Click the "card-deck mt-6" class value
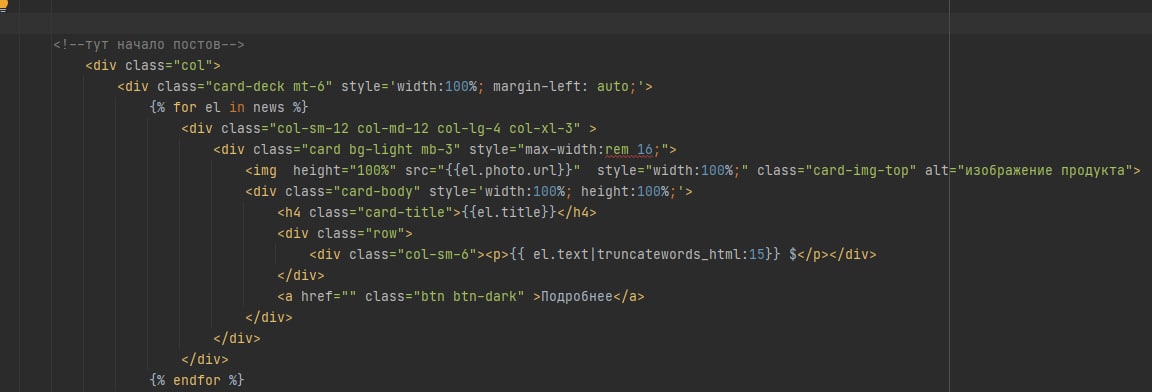 [270, 87]
